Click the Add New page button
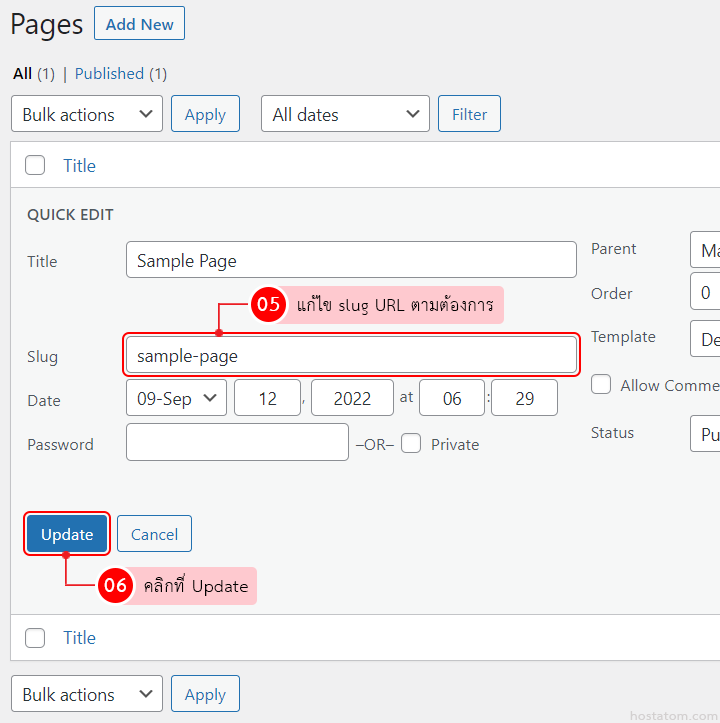Screen dimensions: 720x723 click(139, 24)
